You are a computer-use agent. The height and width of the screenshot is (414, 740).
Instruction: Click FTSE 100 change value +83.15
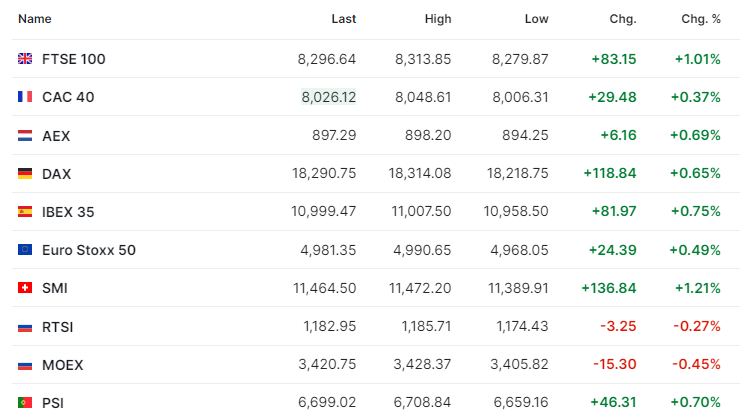614,59
